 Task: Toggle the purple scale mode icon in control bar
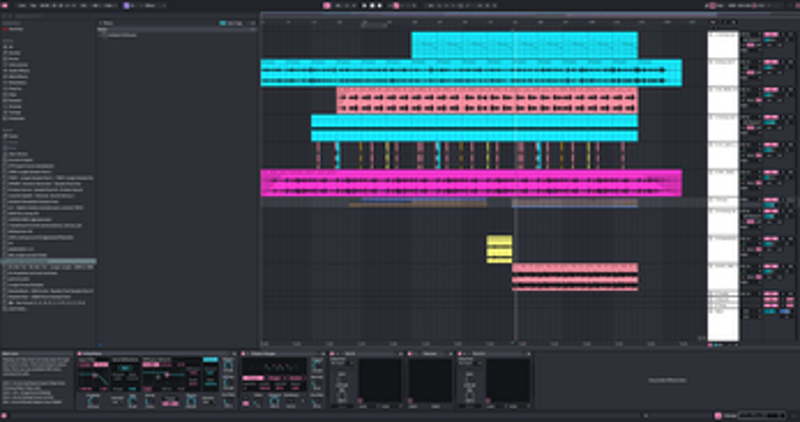click(127, 6)
